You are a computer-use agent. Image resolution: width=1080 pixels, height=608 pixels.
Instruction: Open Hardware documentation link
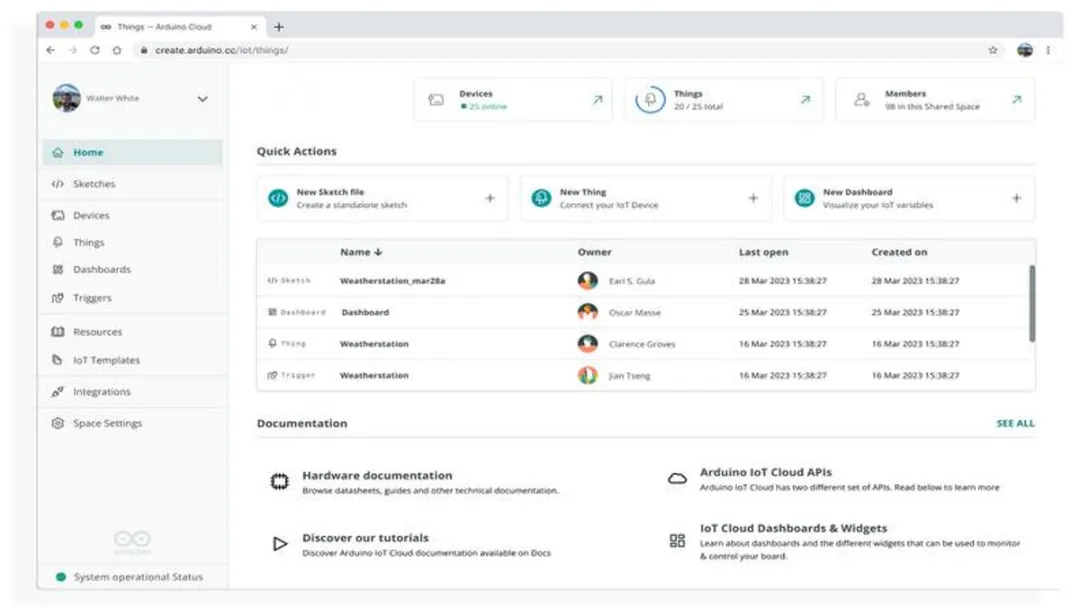377,476
